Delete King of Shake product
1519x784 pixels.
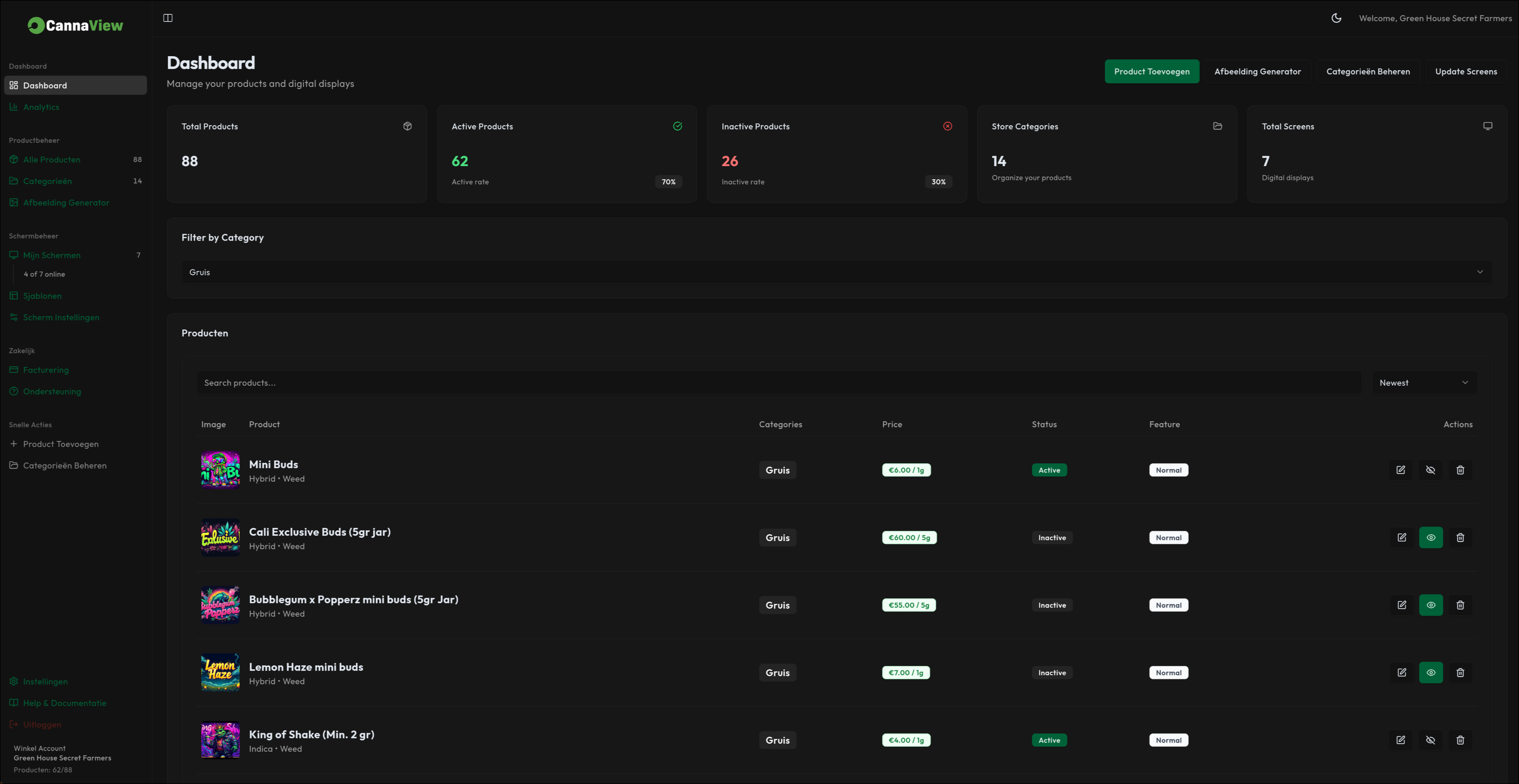[1460, 741]
